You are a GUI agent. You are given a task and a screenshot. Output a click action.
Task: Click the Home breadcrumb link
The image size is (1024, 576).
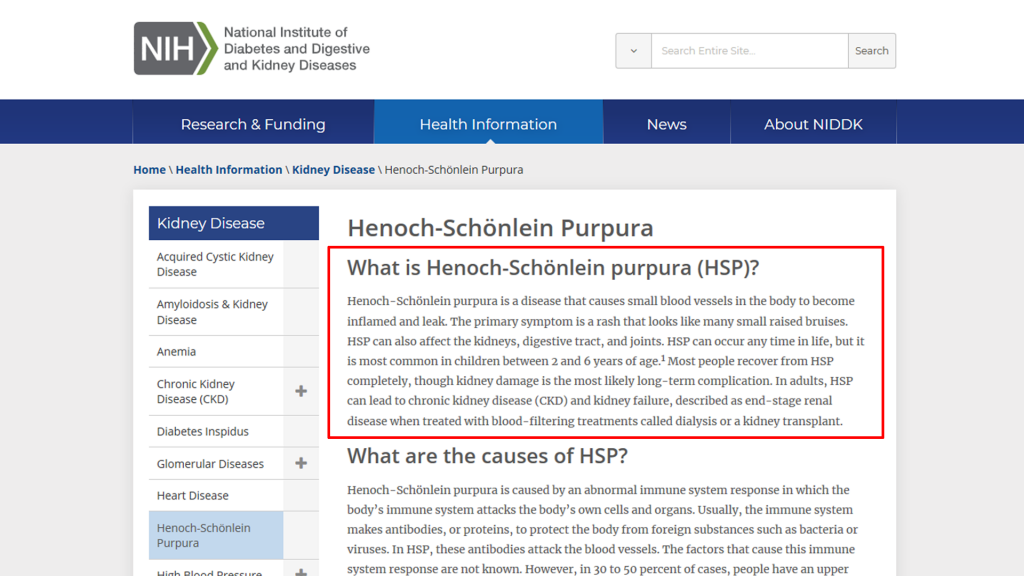pos(149,170)
